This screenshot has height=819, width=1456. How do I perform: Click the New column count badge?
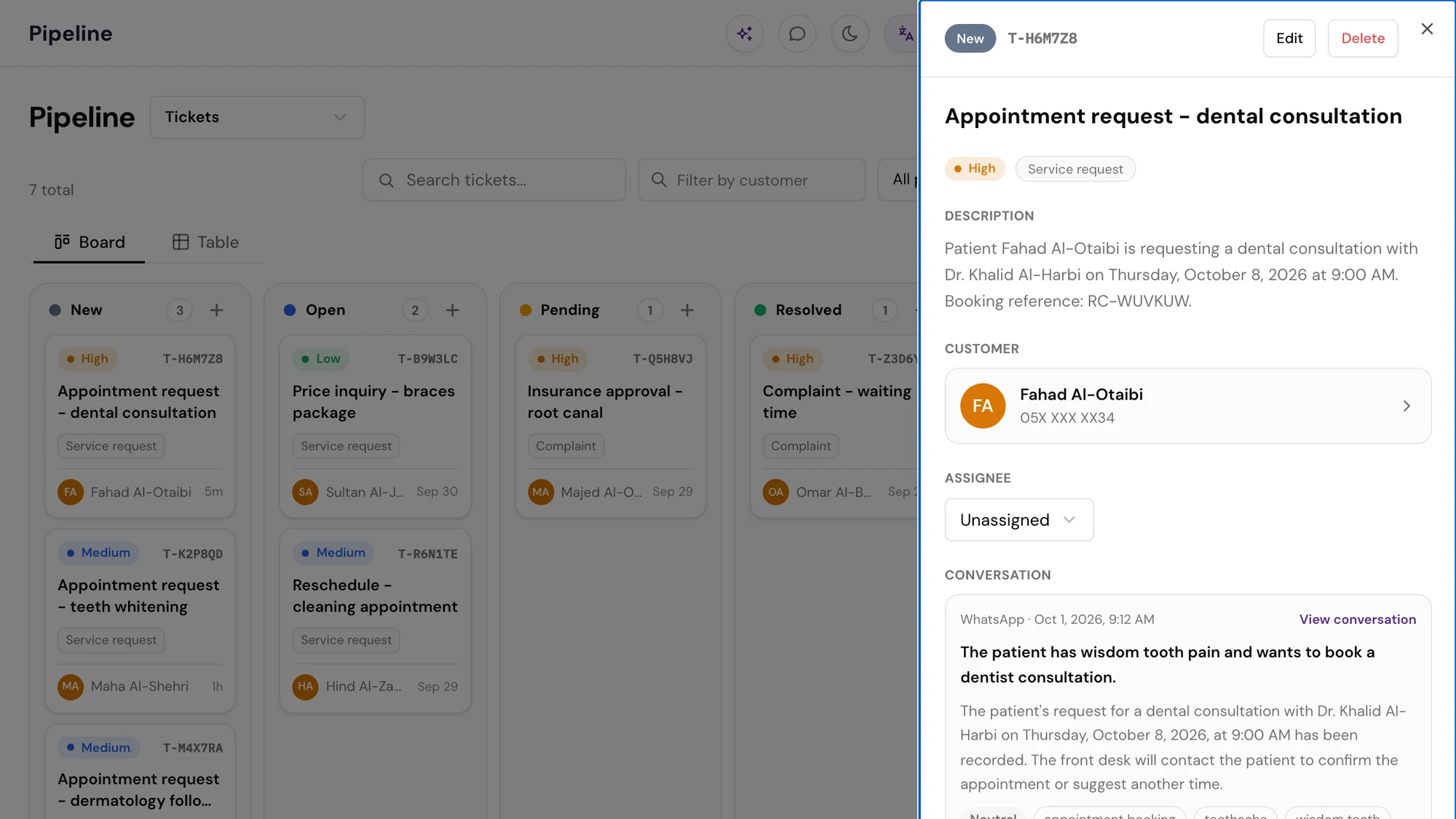[x=179, y=310]
